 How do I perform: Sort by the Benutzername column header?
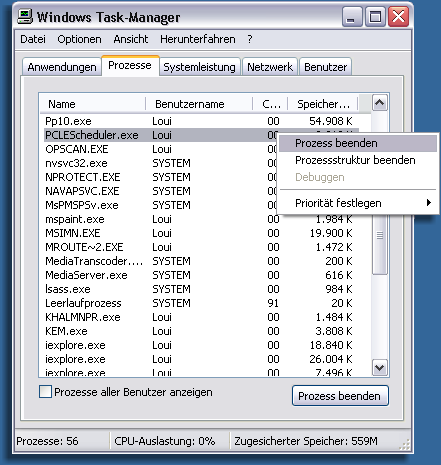tap(199, 104)
